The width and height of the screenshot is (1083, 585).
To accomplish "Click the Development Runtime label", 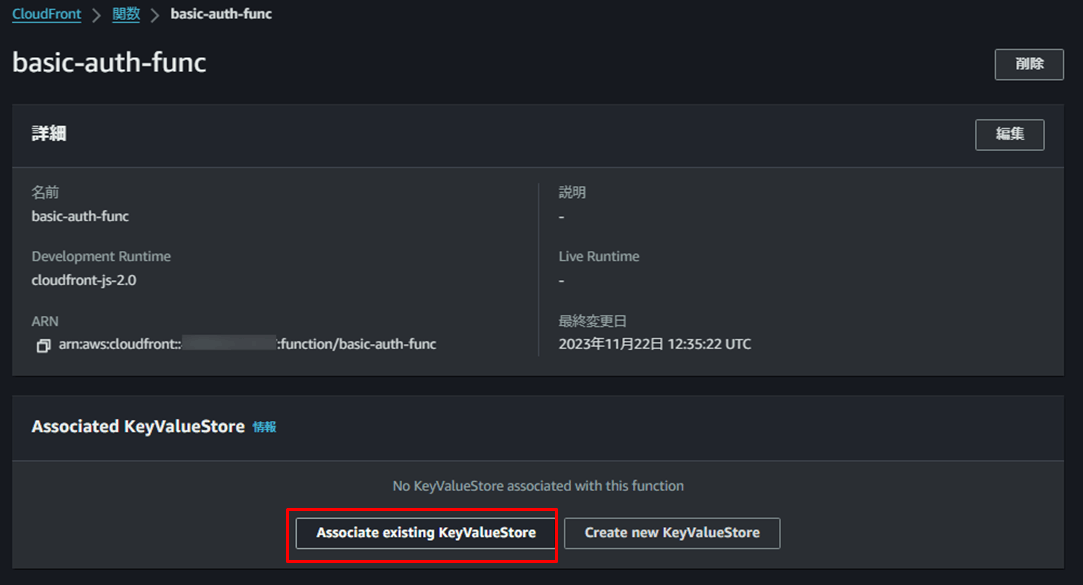I will coord(101,256).
